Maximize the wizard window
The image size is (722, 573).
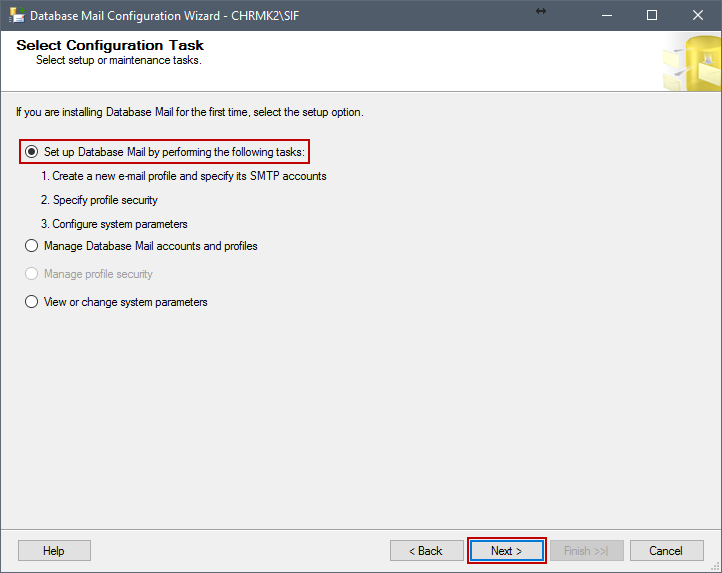[652, 15]
